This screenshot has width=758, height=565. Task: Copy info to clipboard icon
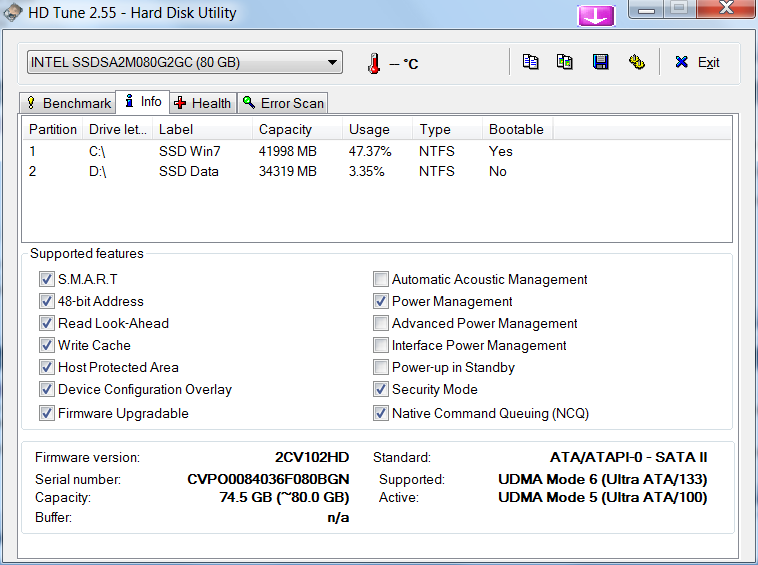530,62
